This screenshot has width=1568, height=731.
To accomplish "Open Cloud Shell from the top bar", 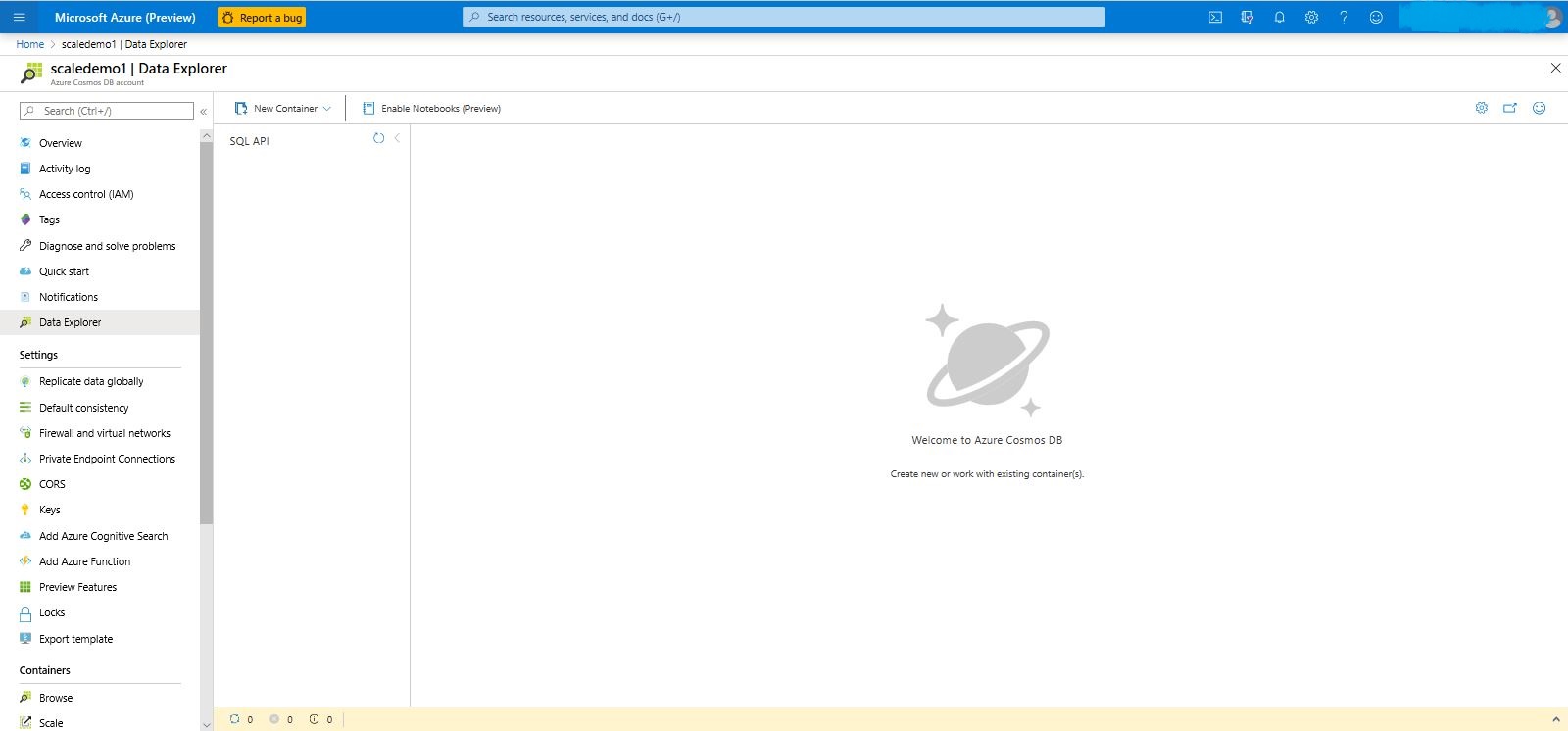I will click(x=1215, y=17).
